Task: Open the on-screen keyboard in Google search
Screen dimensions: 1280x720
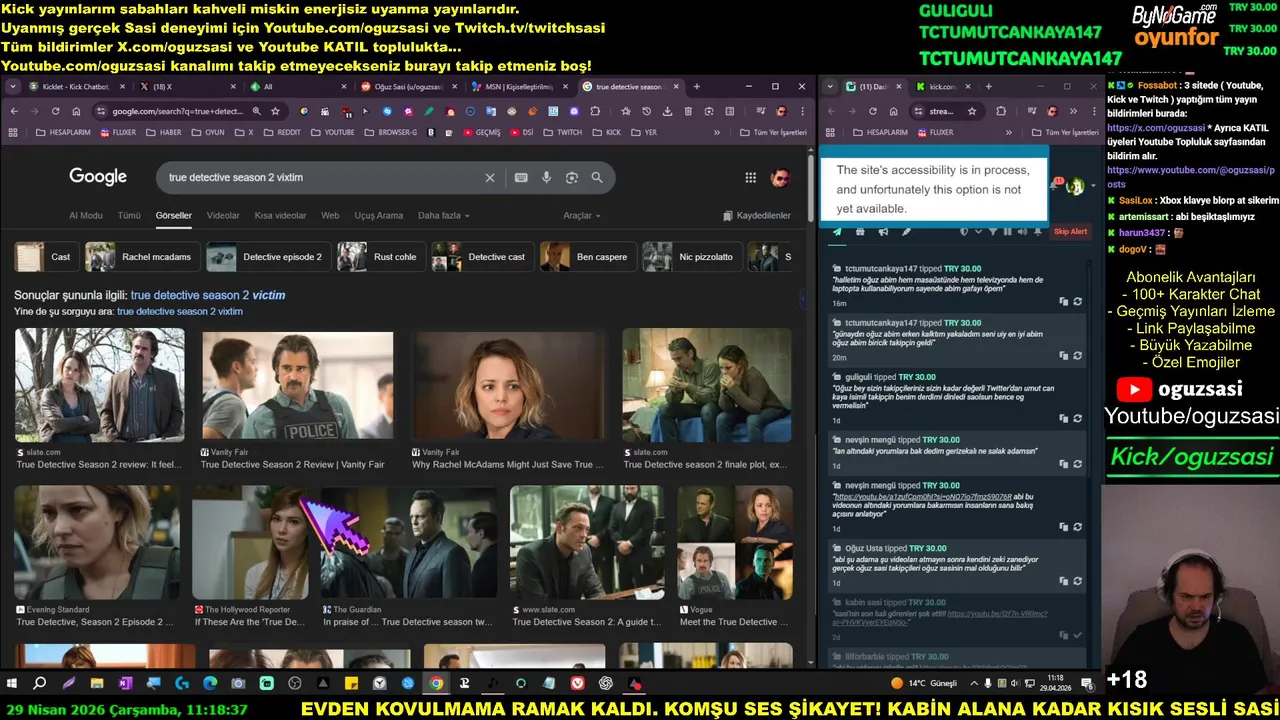Action: (x=521, y=177)
